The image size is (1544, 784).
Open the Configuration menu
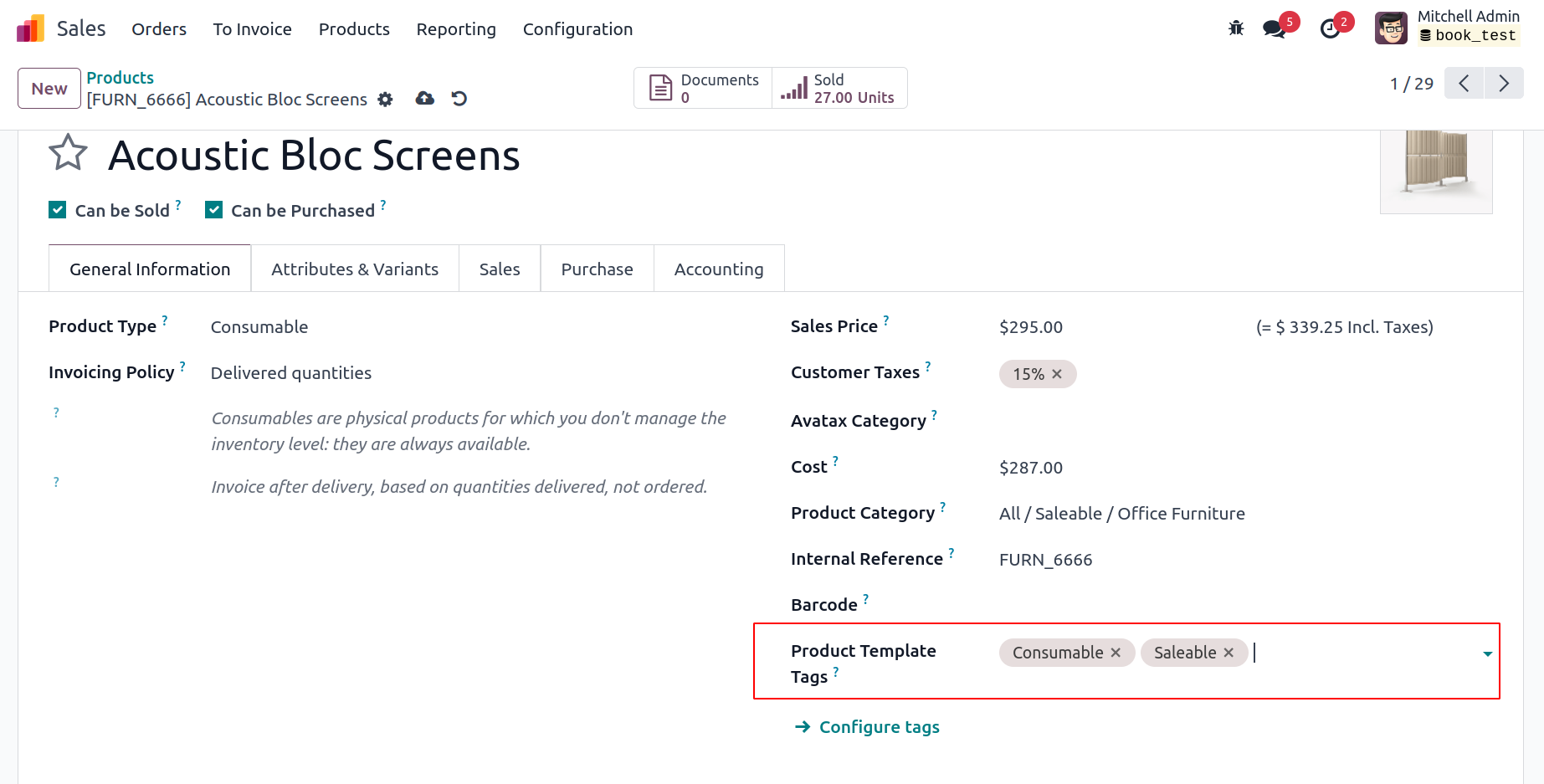click(577, 29)
